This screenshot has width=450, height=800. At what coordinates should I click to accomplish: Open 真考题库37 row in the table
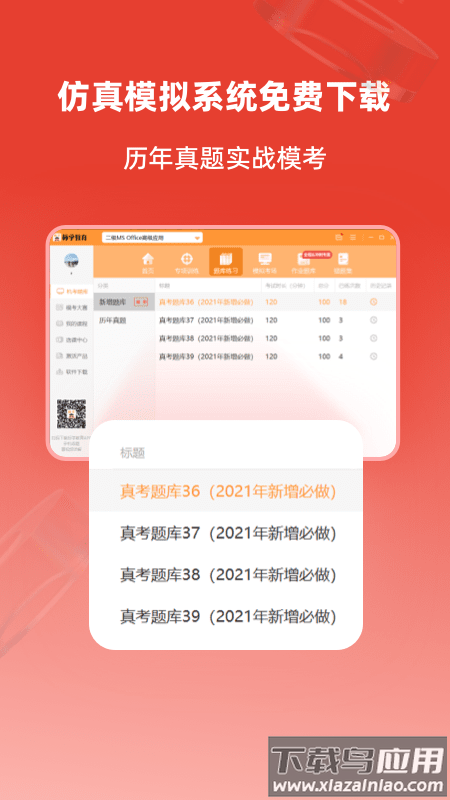[276, 320]
